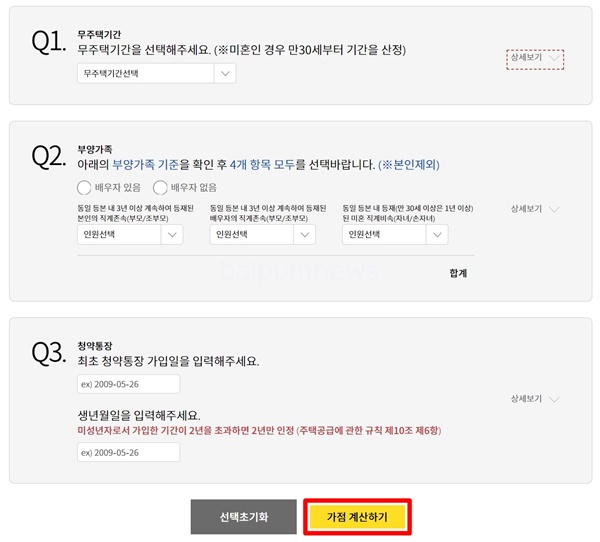
Task: Click arrow icon of 직계비속 selector
Action: 437,235
